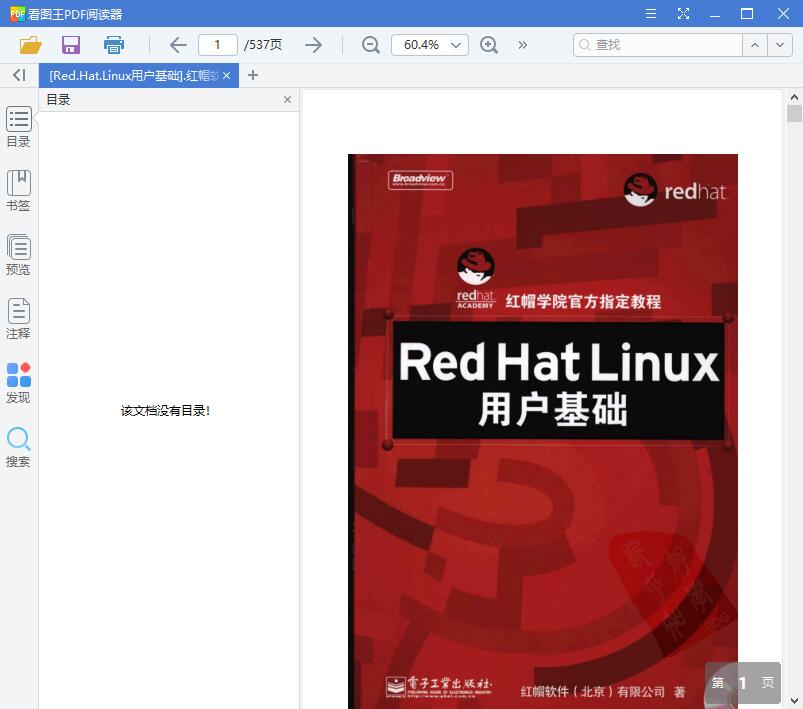This screenshot has height=709, width=803.
Task: Open the main menu hamburger icon
Action: 651,14
